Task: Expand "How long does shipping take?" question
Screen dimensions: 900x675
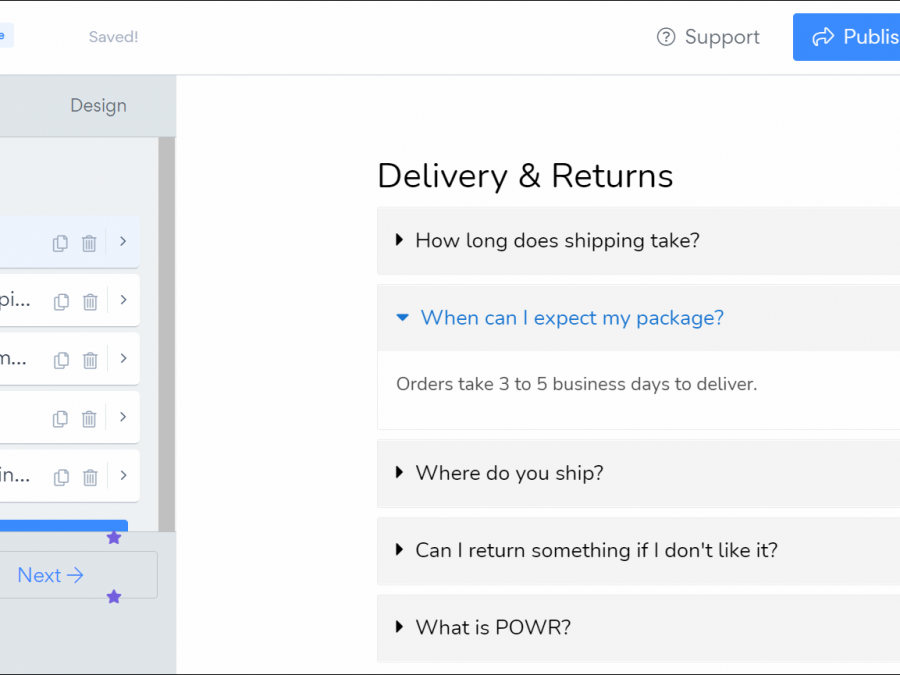Action: [x=557, y=241]
